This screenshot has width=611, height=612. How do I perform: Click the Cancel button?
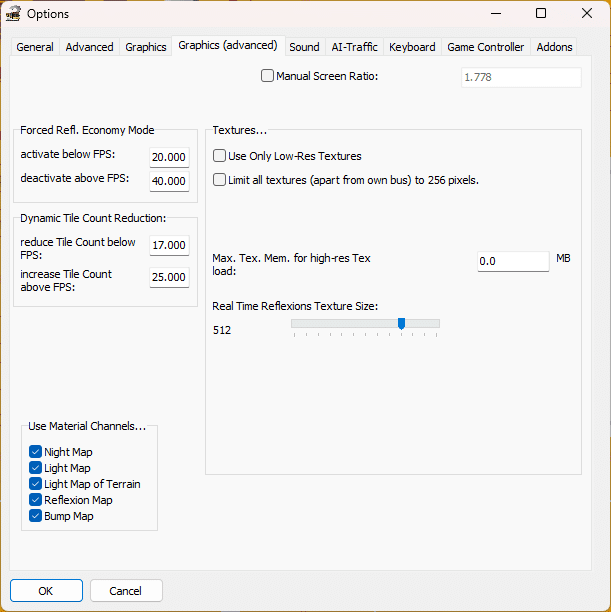[x=126, y=591]
